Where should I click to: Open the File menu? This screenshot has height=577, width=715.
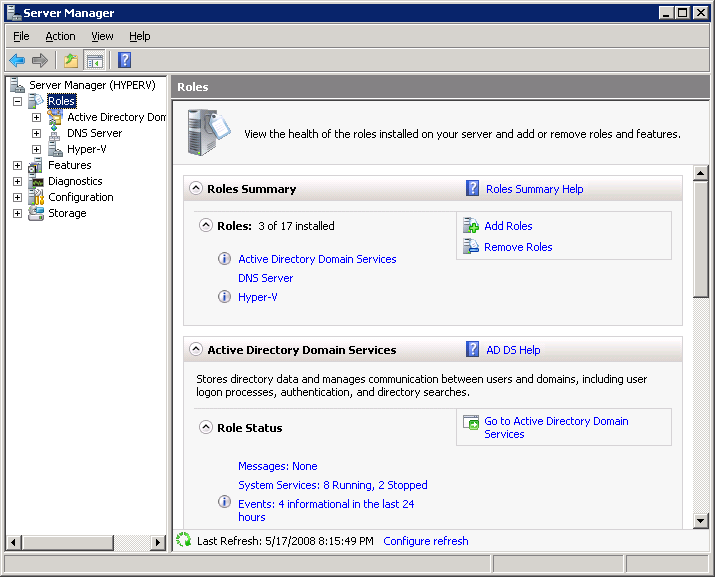[x=21, y=36]
